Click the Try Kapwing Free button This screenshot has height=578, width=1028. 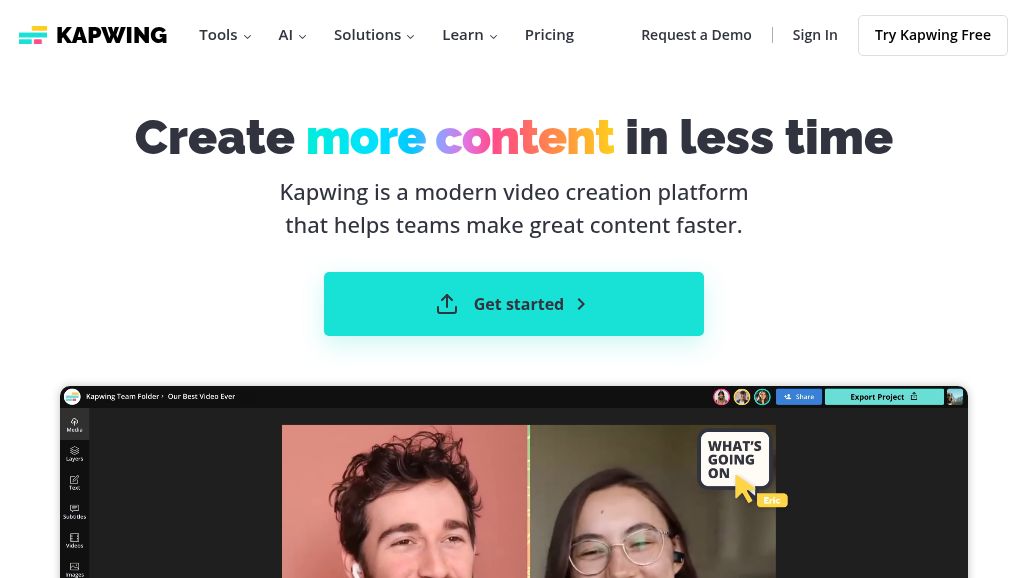932,35
